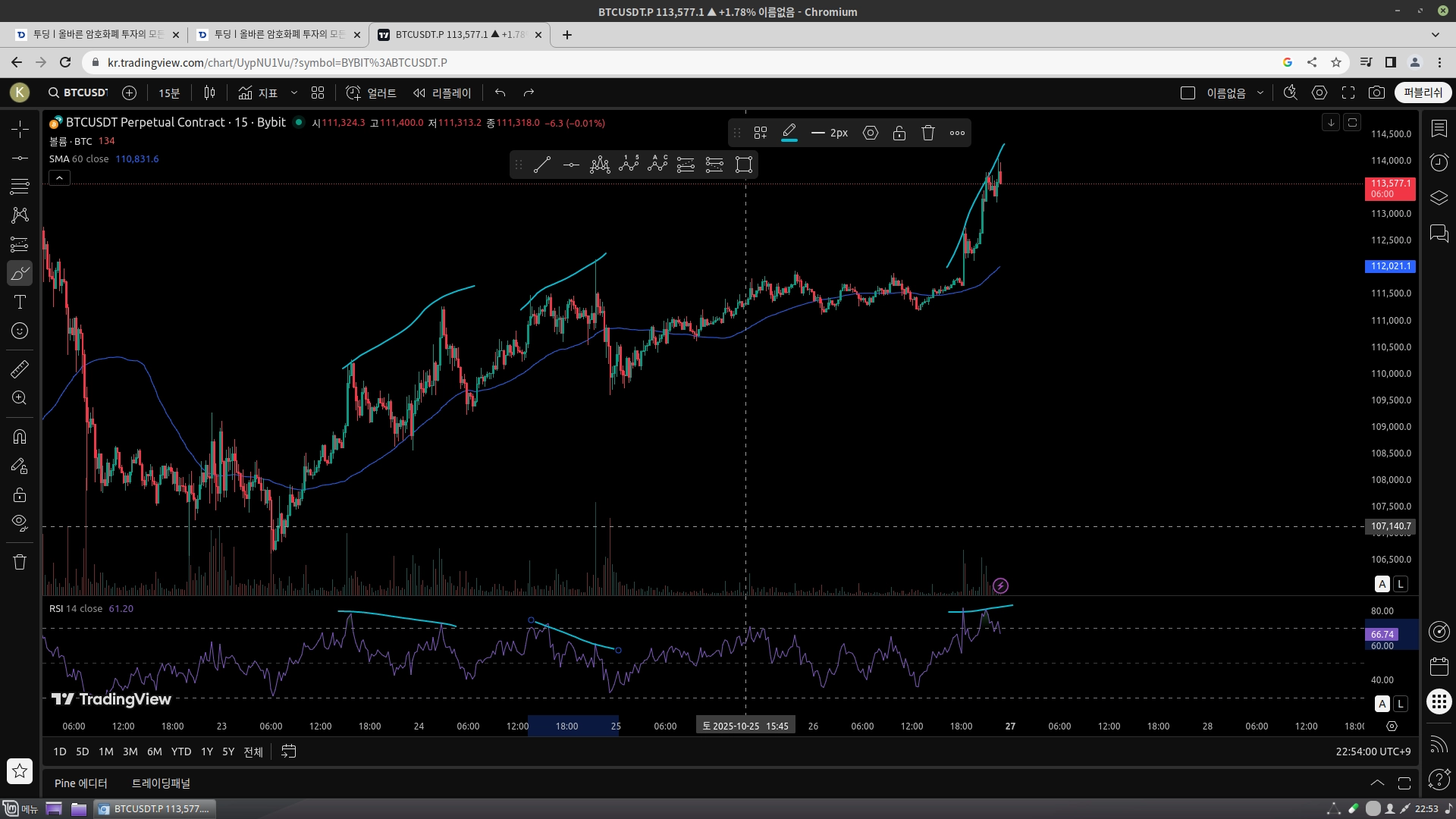
Task: Click the zoom in magnifier tool
Action: point(20,398)
